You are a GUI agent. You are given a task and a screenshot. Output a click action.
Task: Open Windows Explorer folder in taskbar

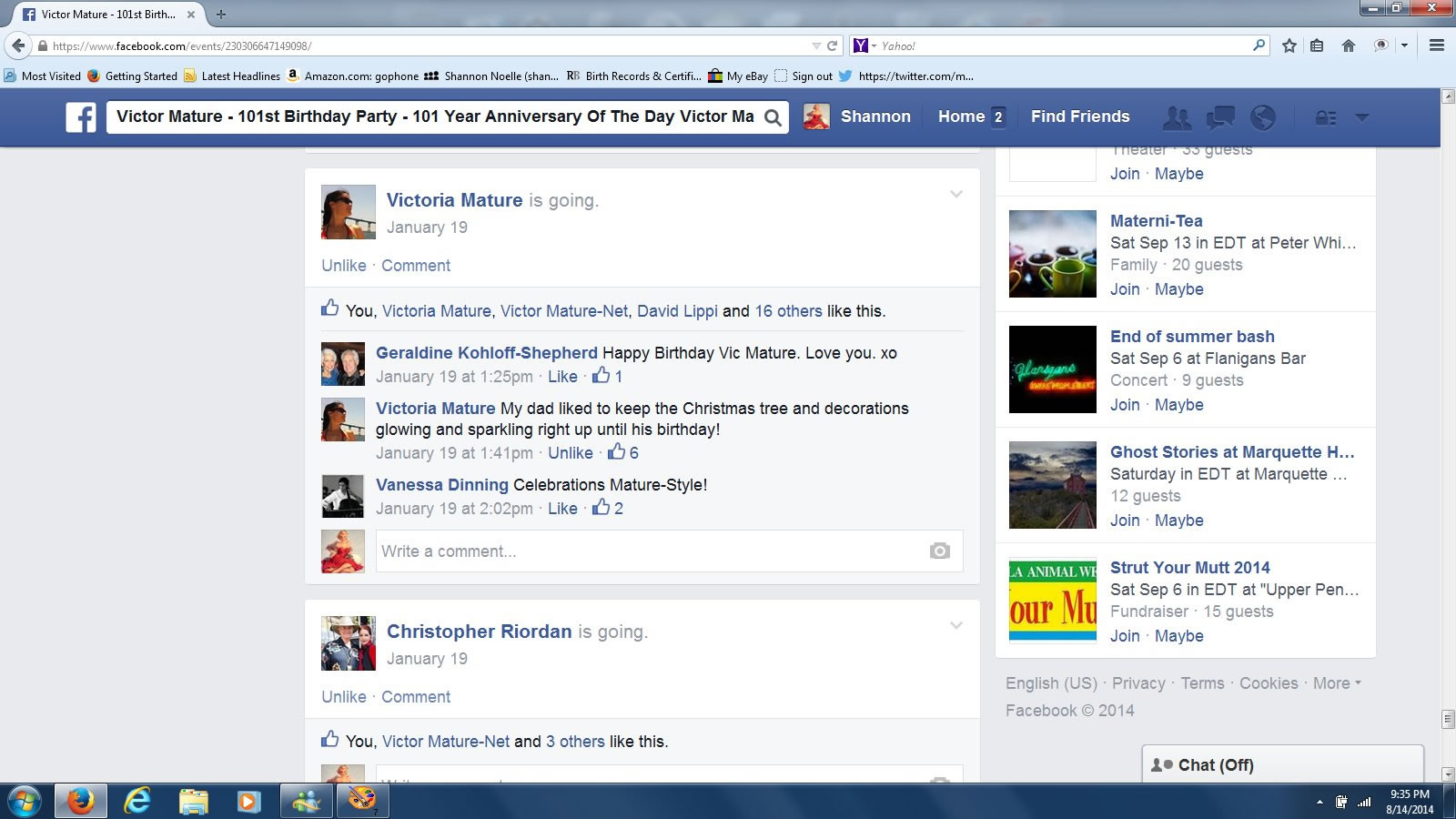193,802
